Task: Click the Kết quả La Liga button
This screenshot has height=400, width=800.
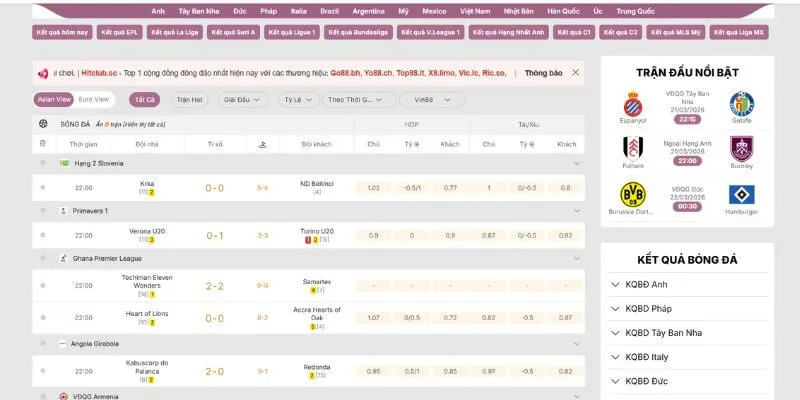Action: coord(174,32)
